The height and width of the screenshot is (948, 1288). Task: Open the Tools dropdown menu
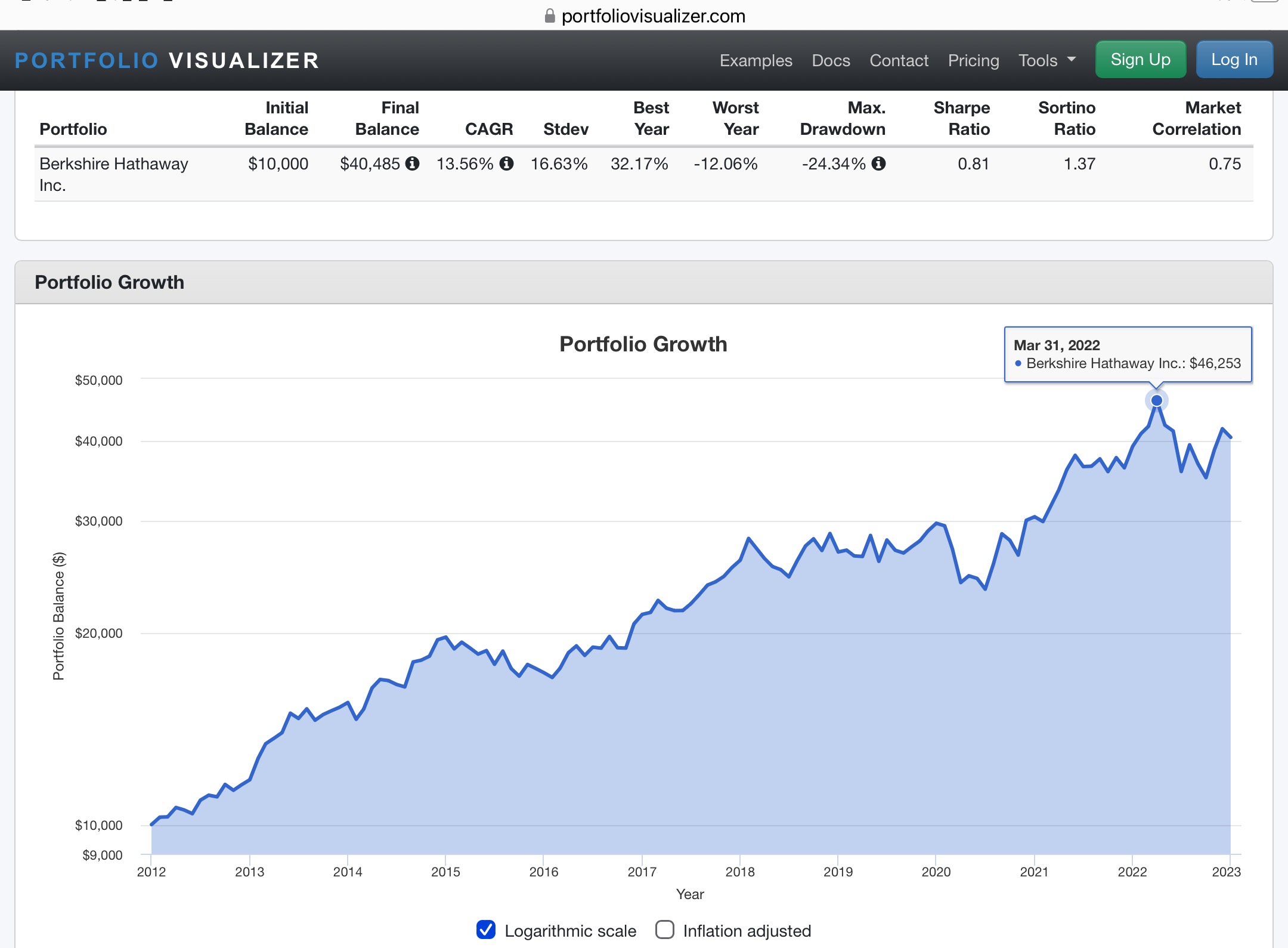point(1047,60)
